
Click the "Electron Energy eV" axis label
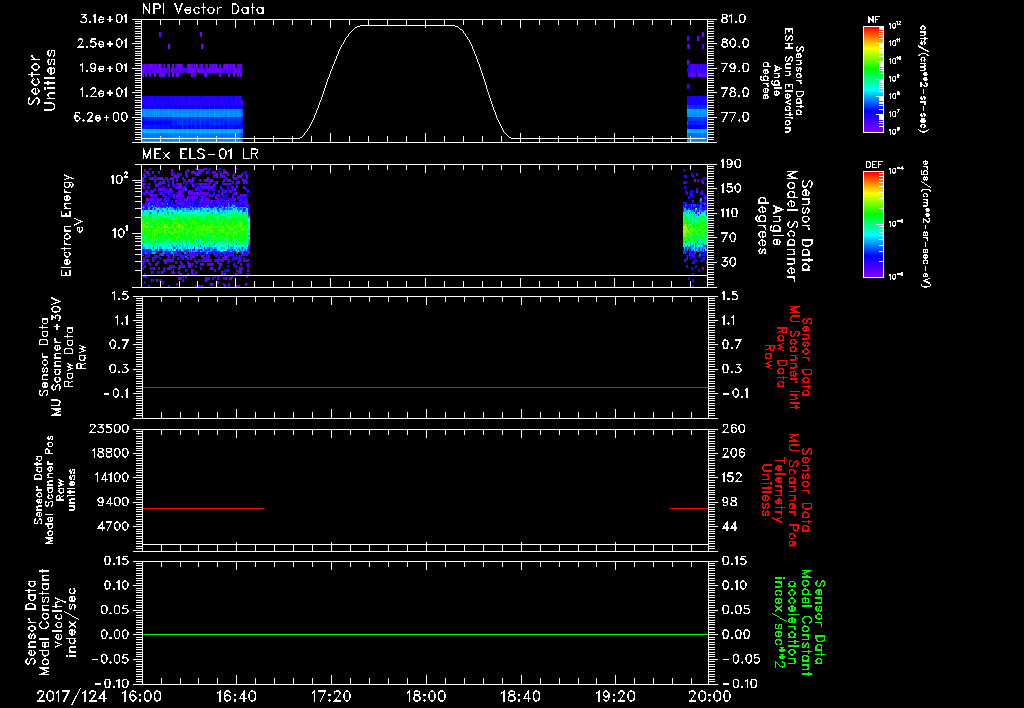pos(72,225)
